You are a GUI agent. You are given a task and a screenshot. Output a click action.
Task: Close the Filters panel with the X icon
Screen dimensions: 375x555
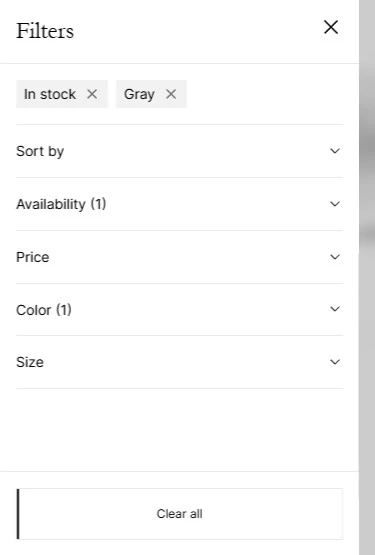pyautogui.click(x=331, y=27)
